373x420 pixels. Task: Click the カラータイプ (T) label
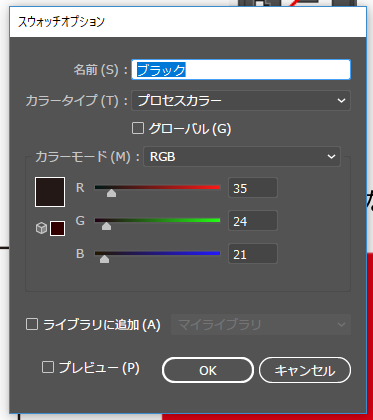(77, 100)
